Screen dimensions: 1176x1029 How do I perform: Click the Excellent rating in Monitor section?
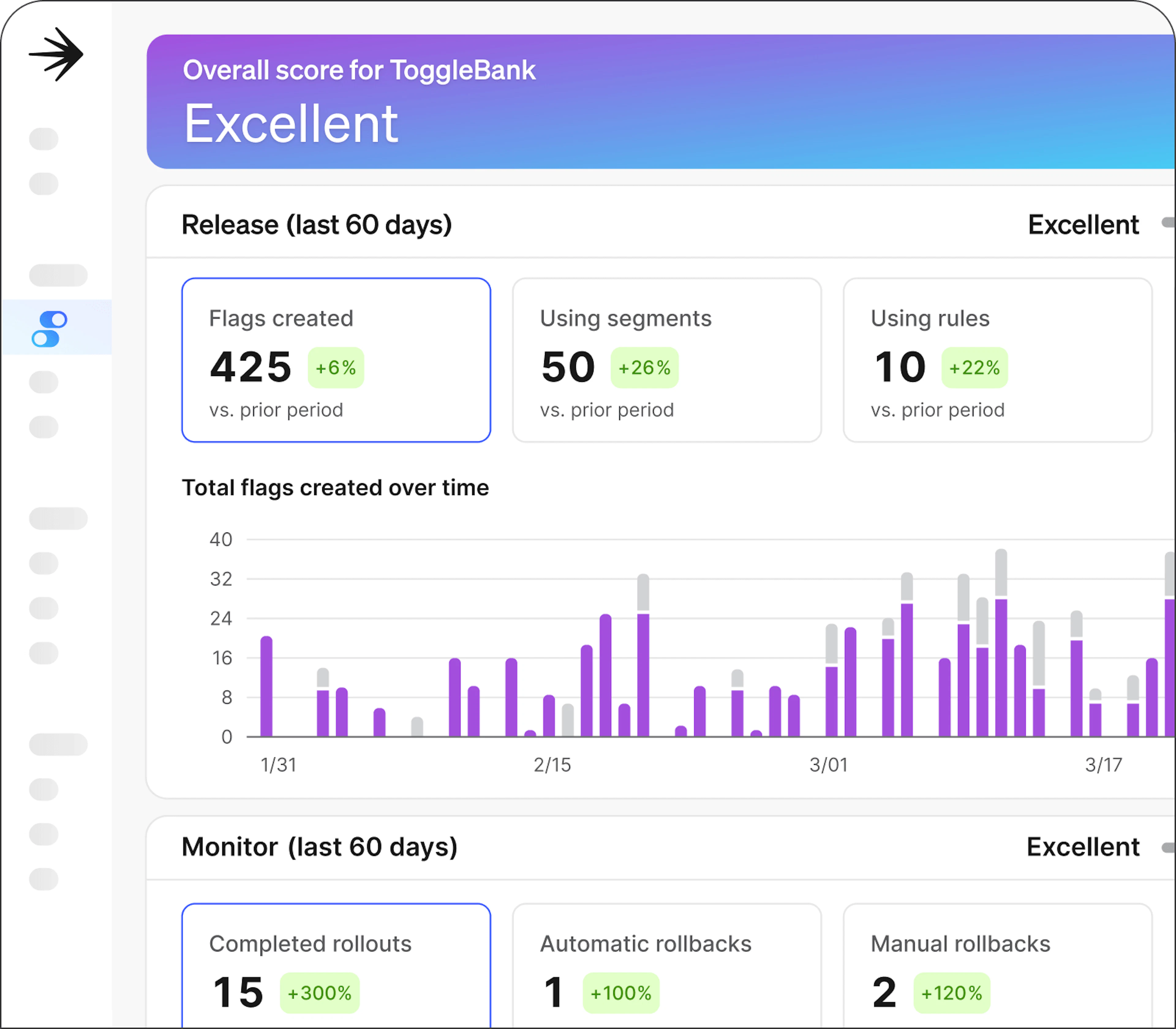click(1082, 847)
